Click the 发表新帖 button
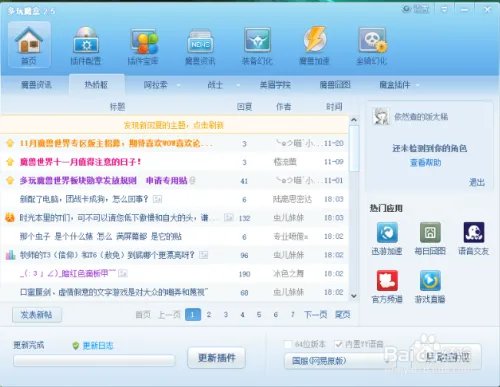Image resolution: width=500 pixels, height=387 pixels. point(37,315)
